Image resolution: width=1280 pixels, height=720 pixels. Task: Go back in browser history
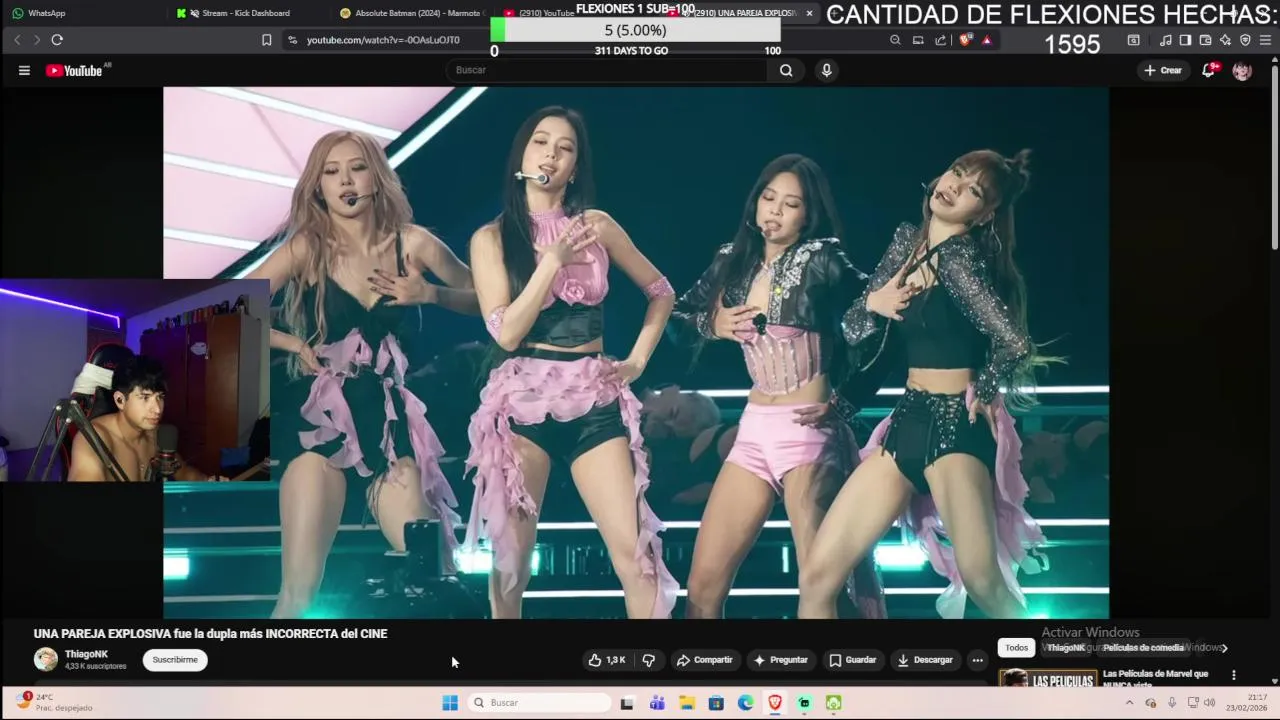click(x=17, y=40)
